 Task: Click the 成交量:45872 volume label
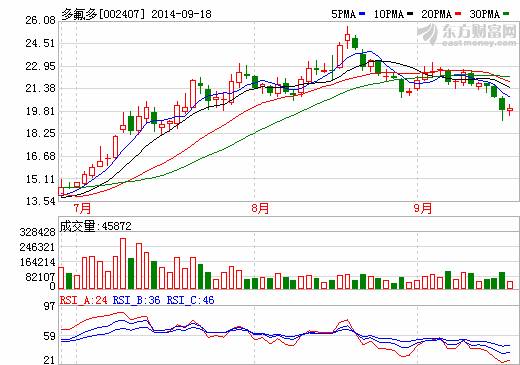pyautogui.click(x=96, y=226)
